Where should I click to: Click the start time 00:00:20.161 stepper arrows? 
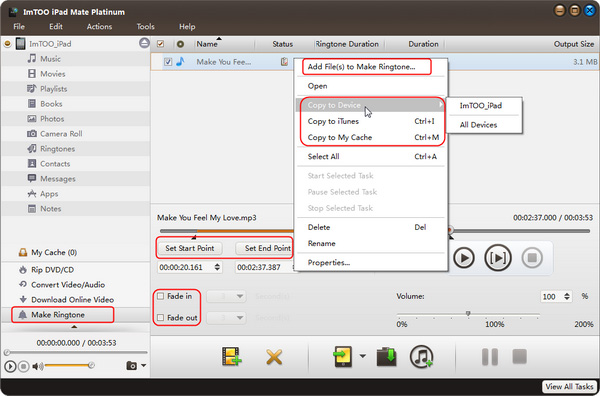[x=217, y=267]
